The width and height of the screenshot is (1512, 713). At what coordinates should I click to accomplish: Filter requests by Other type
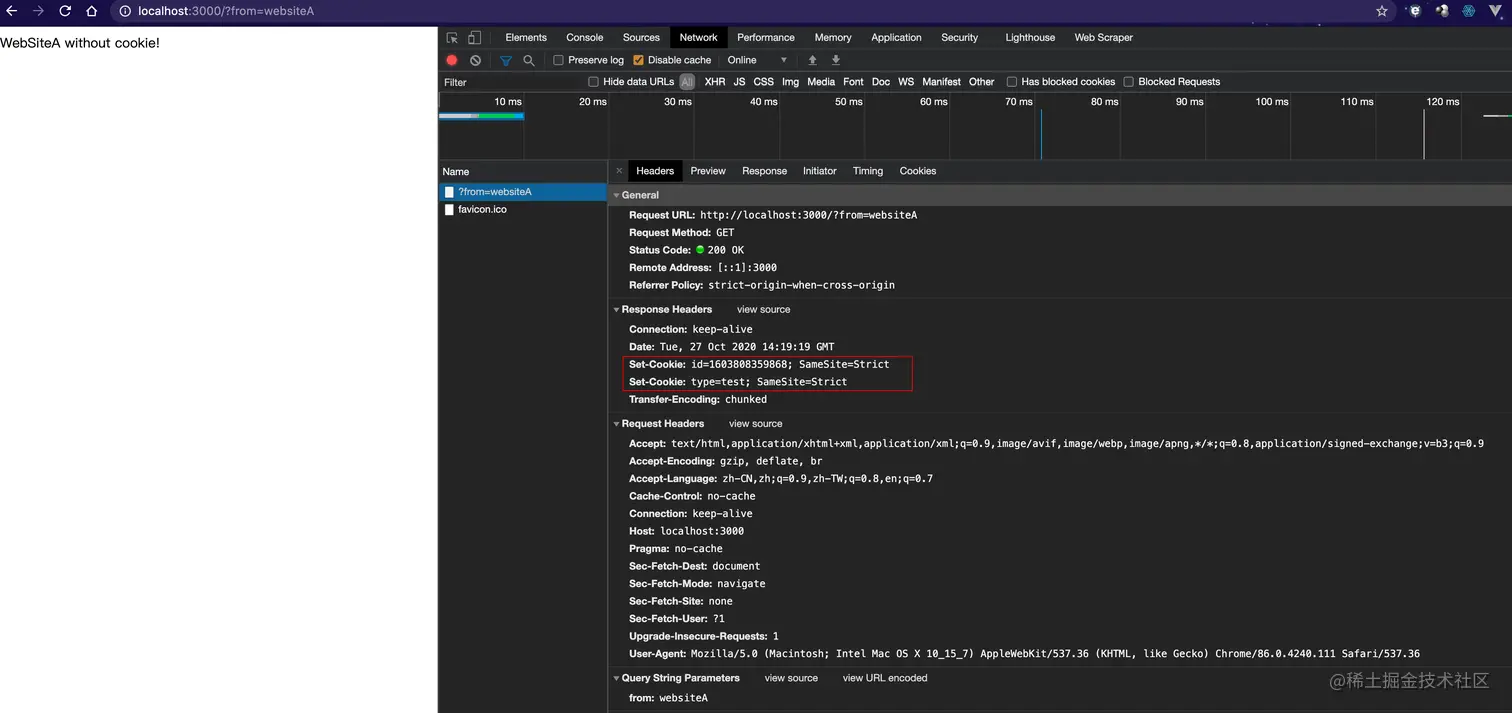point(982,82)
